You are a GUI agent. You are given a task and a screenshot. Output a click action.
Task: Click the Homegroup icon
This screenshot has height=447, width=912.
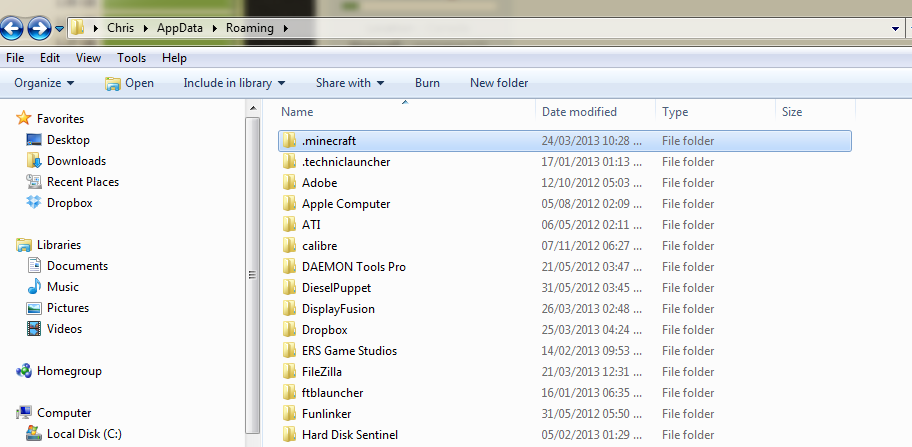click(24, 371)
